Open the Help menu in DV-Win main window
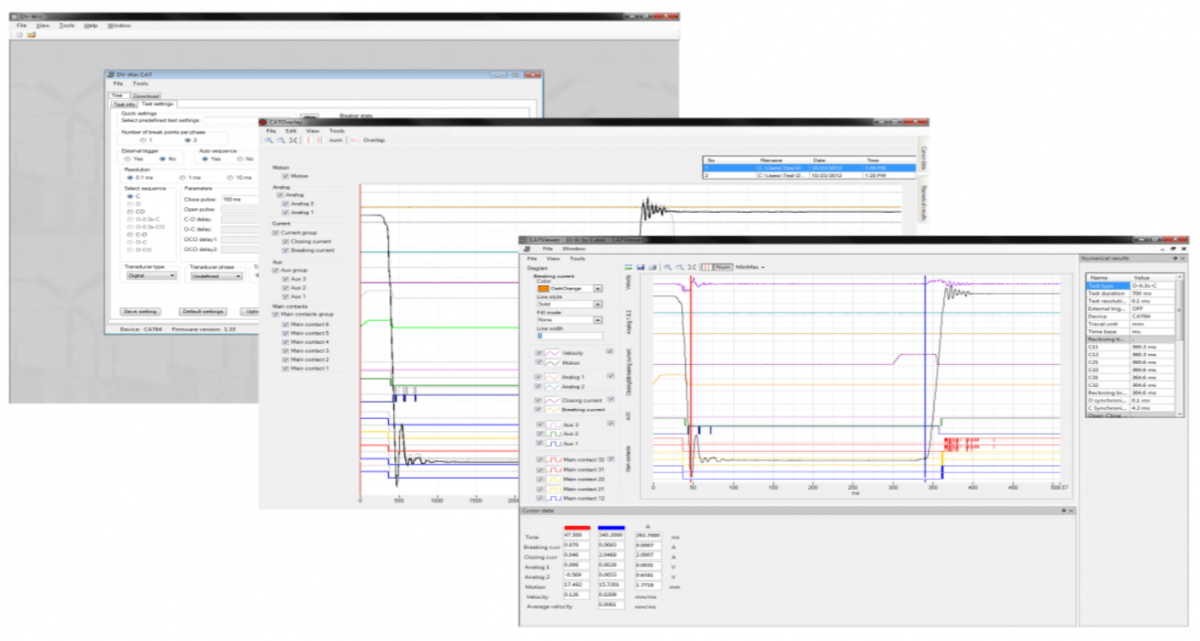This screenshot has height=641, width=1200. coord(91,24)
